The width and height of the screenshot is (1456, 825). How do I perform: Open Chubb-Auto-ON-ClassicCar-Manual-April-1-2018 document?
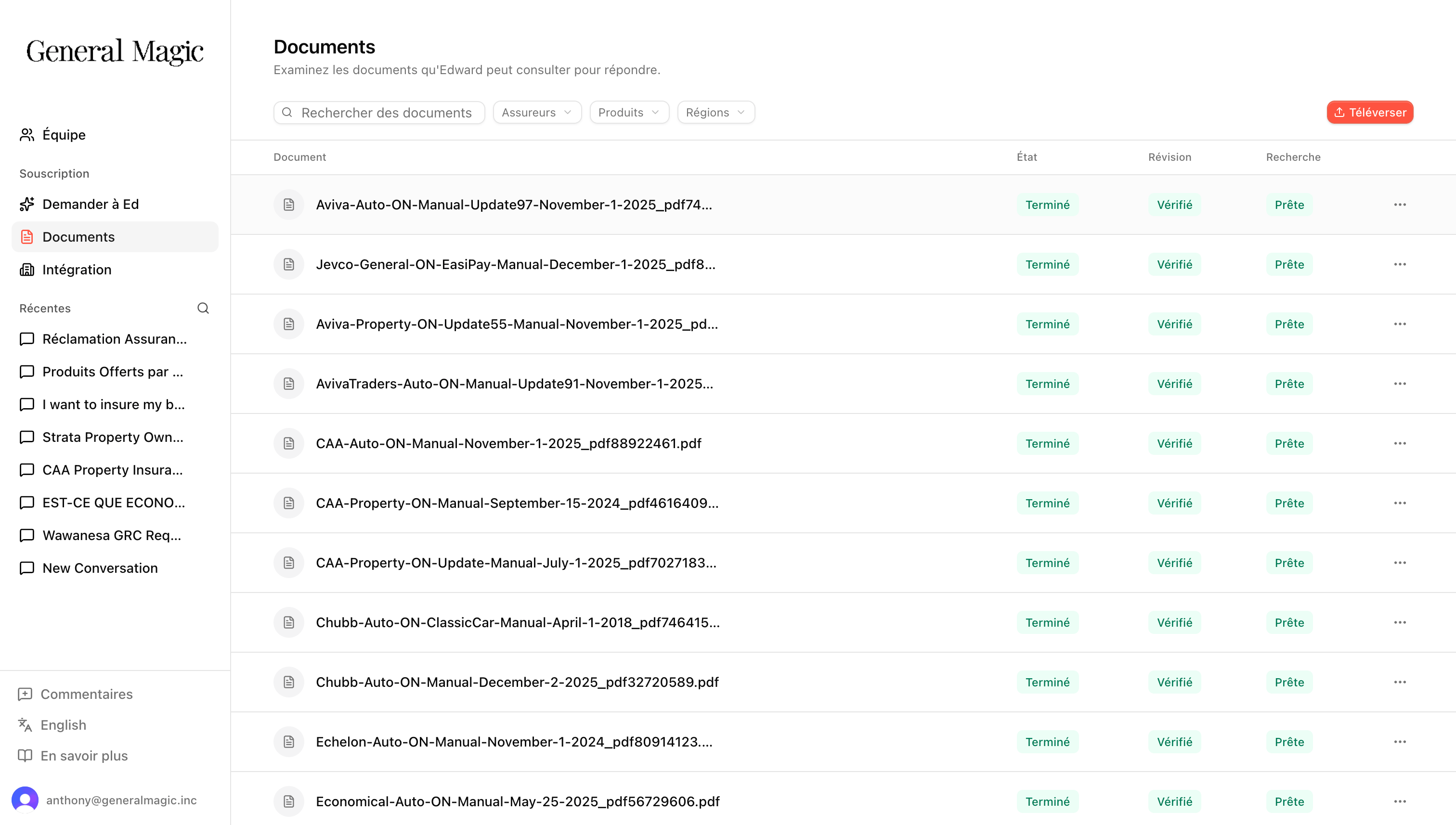(x=518, y=623)
